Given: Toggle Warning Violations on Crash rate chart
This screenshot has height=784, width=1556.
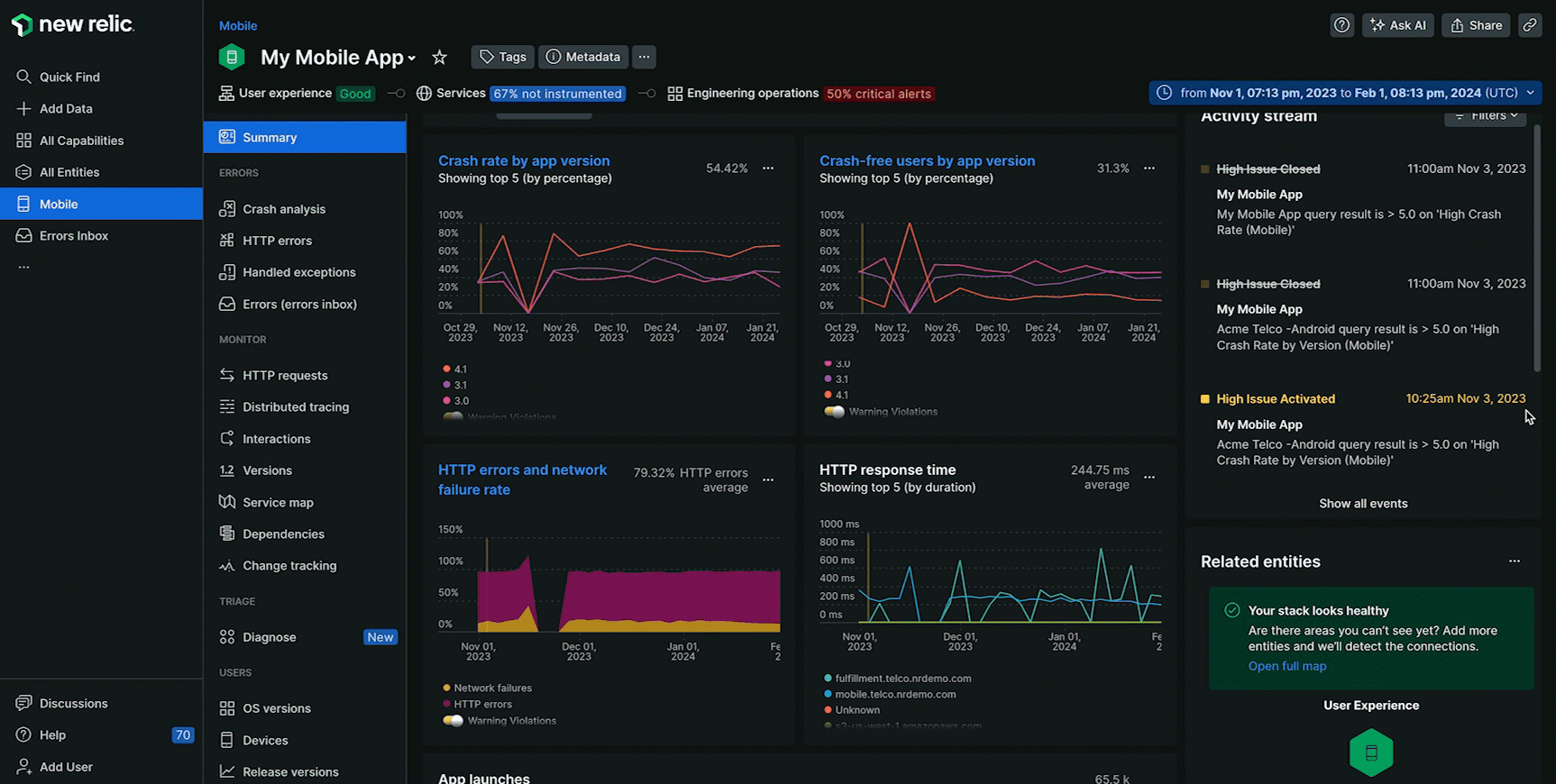Looking at the screenshot, I should point(453,416).
